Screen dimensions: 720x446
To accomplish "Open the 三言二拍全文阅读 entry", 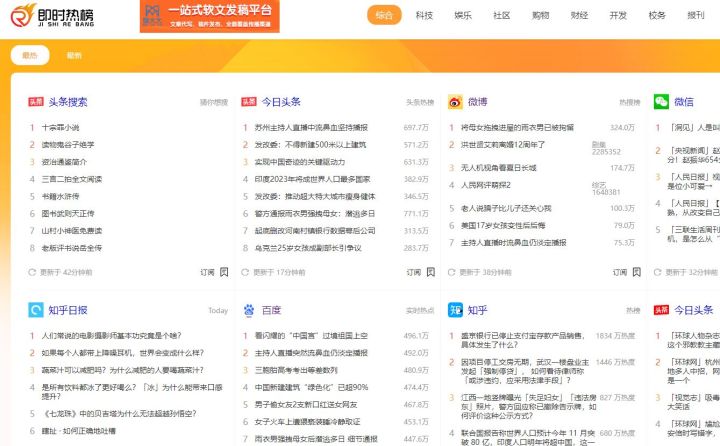I will pos(72,179).
